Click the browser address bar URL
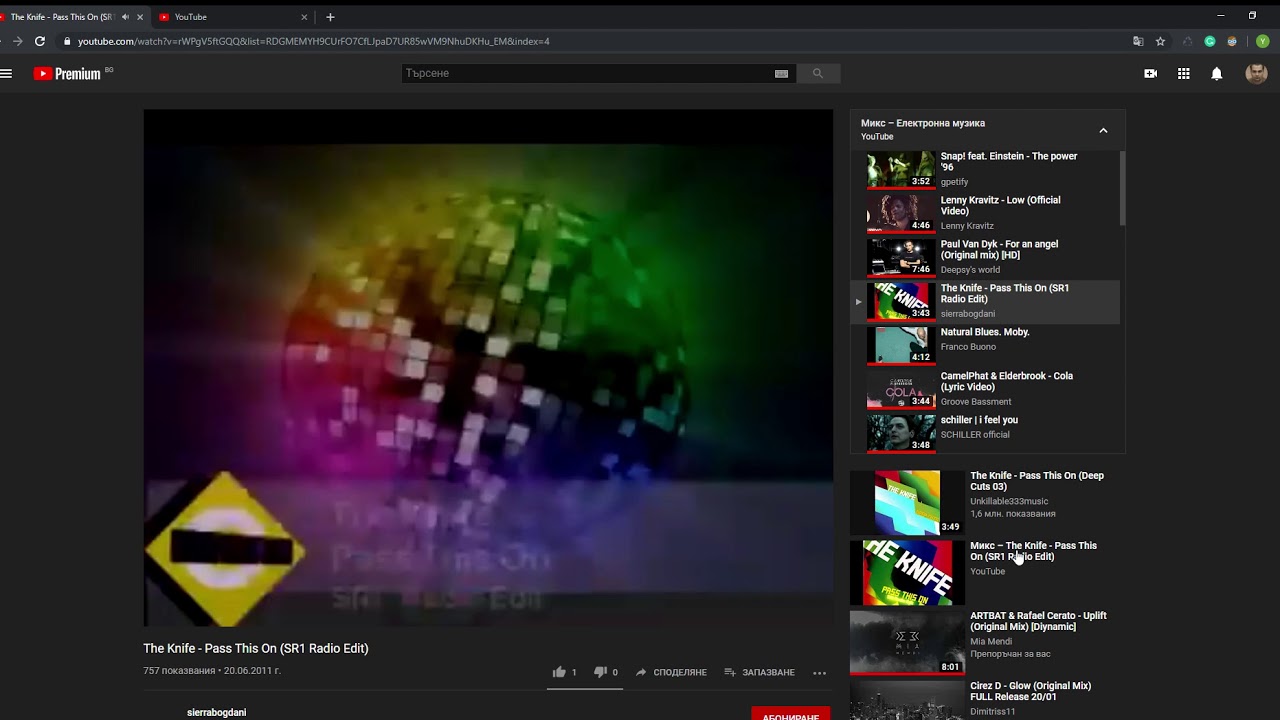 314,41
